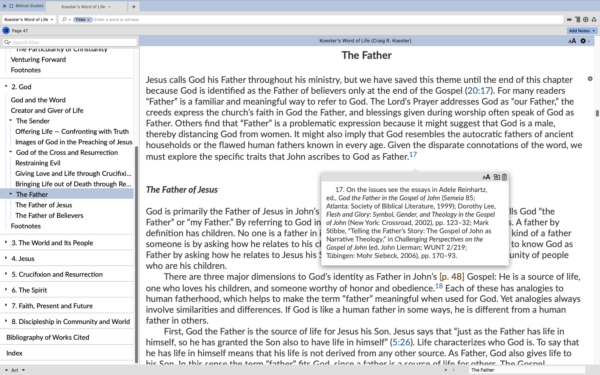Open pane settings gear icon
Viewport: 600px width, 375px height.
(x=583, y=41)
